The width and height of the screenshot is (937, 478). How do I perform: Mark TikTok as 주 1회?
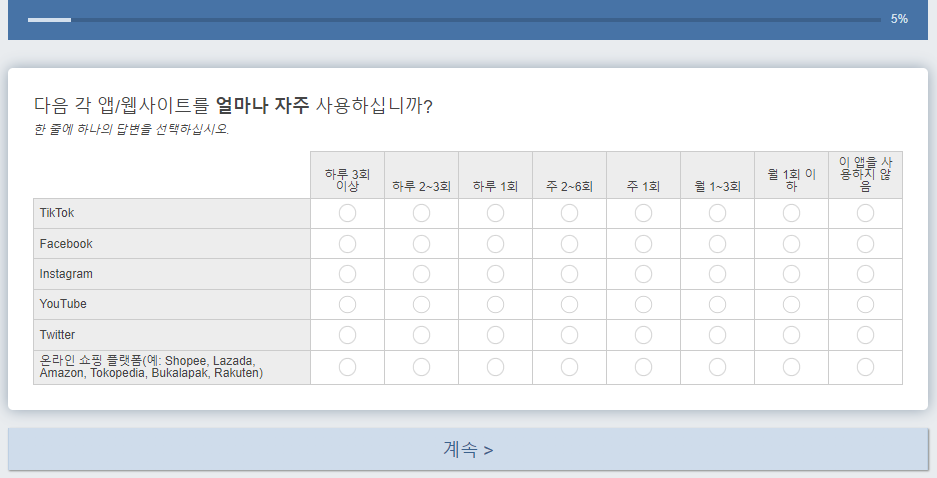click(644, 213)
